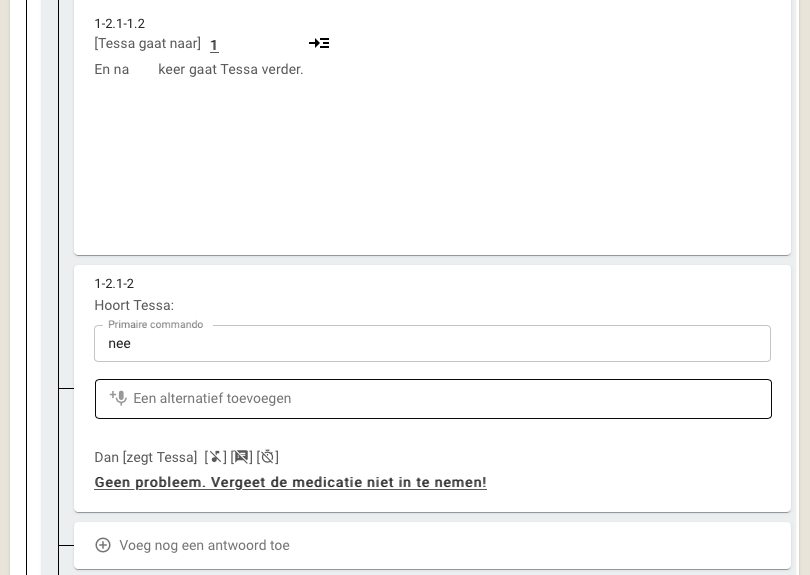Click the jump-to-step arrow icon
The image size is (810, 575).
click(319, 43)
